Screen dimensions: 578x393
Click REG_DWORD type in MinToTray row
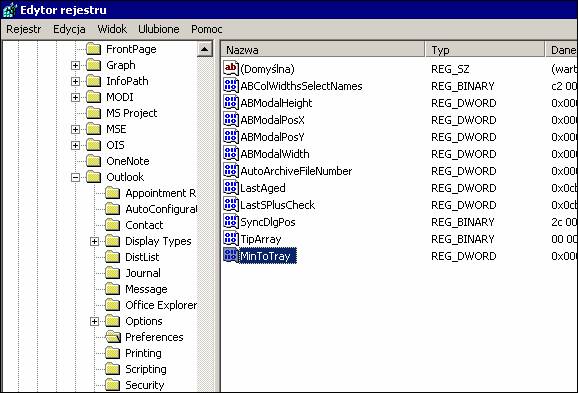(x=464, y=256)
